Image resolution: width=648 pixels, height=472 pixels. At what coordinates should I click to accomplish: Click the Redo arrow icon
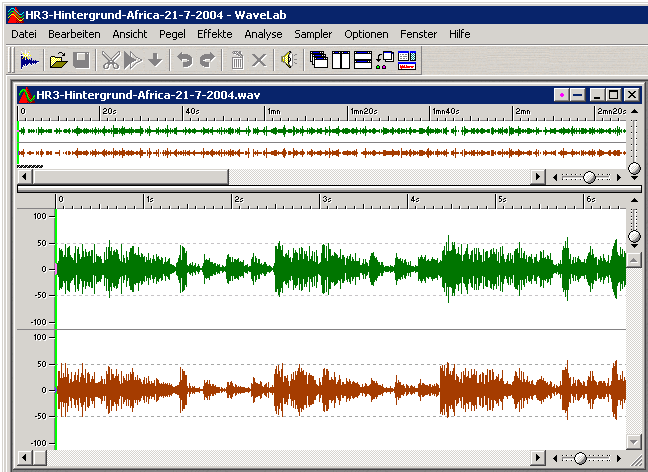coord(207,60)
